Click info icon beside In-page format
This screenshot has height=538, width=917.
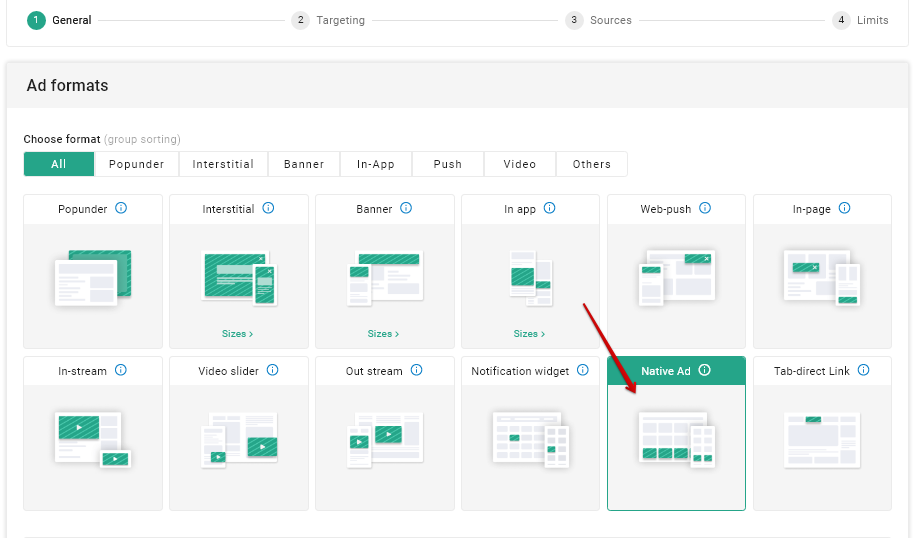pyautogui.click(x=844, y=209)
